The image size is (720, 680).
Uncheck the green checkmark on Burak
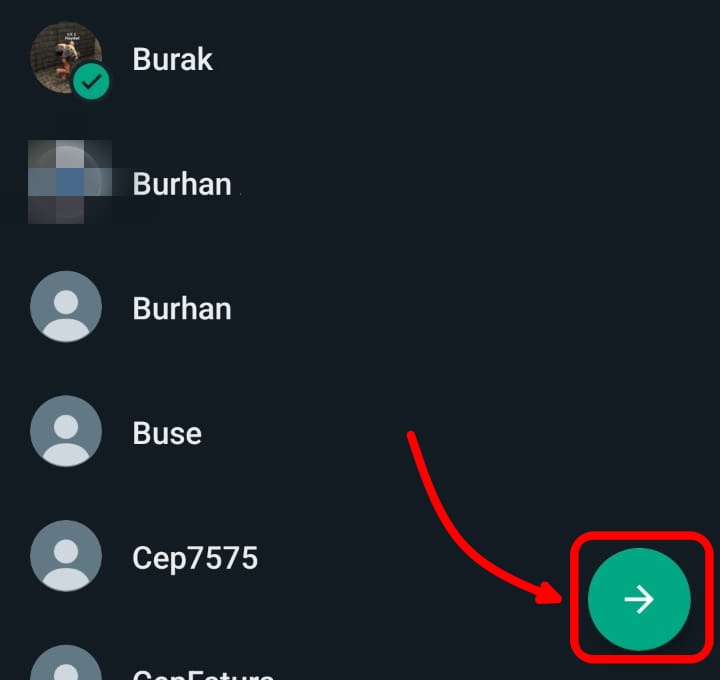91,82
